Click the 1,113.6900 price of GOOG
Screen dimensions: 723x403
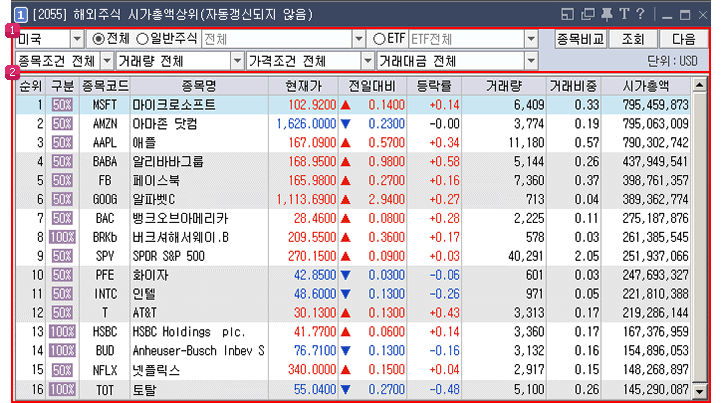coord(306,199)
